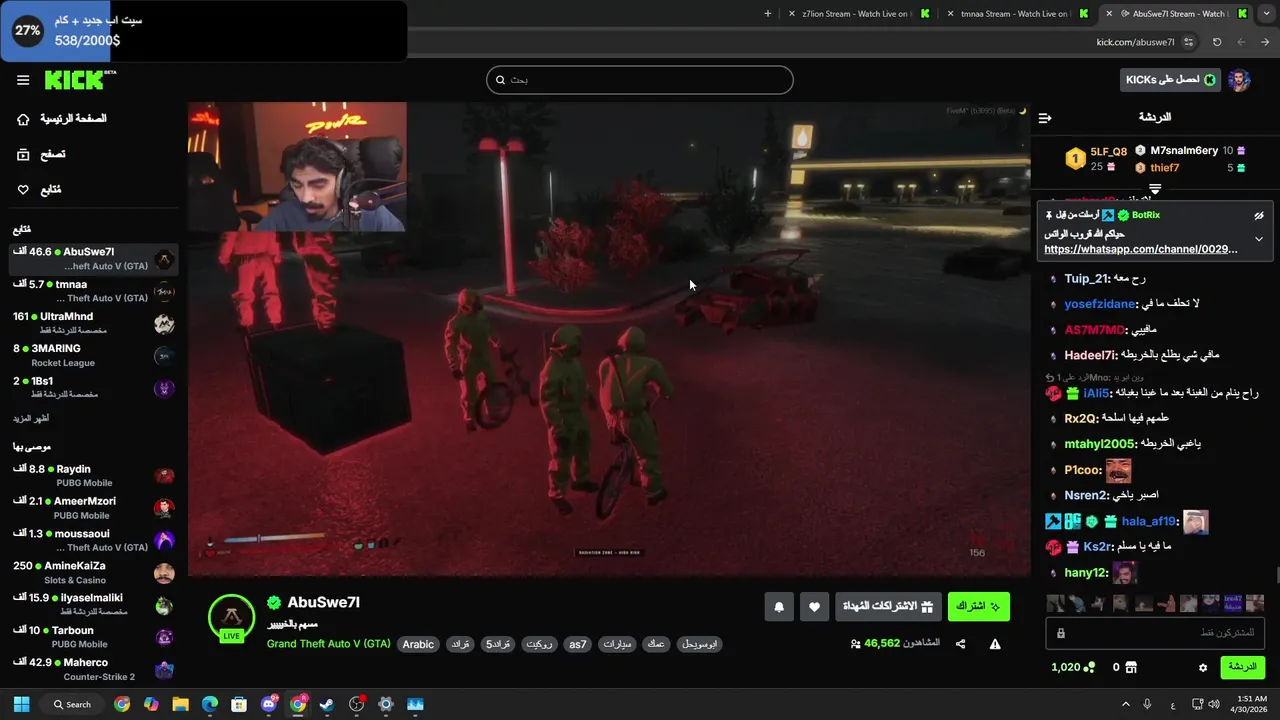The height and width of the screenshot is (720, 1280).
Task: Select tmnaa channel in sidebar
Action: (94, 291)
